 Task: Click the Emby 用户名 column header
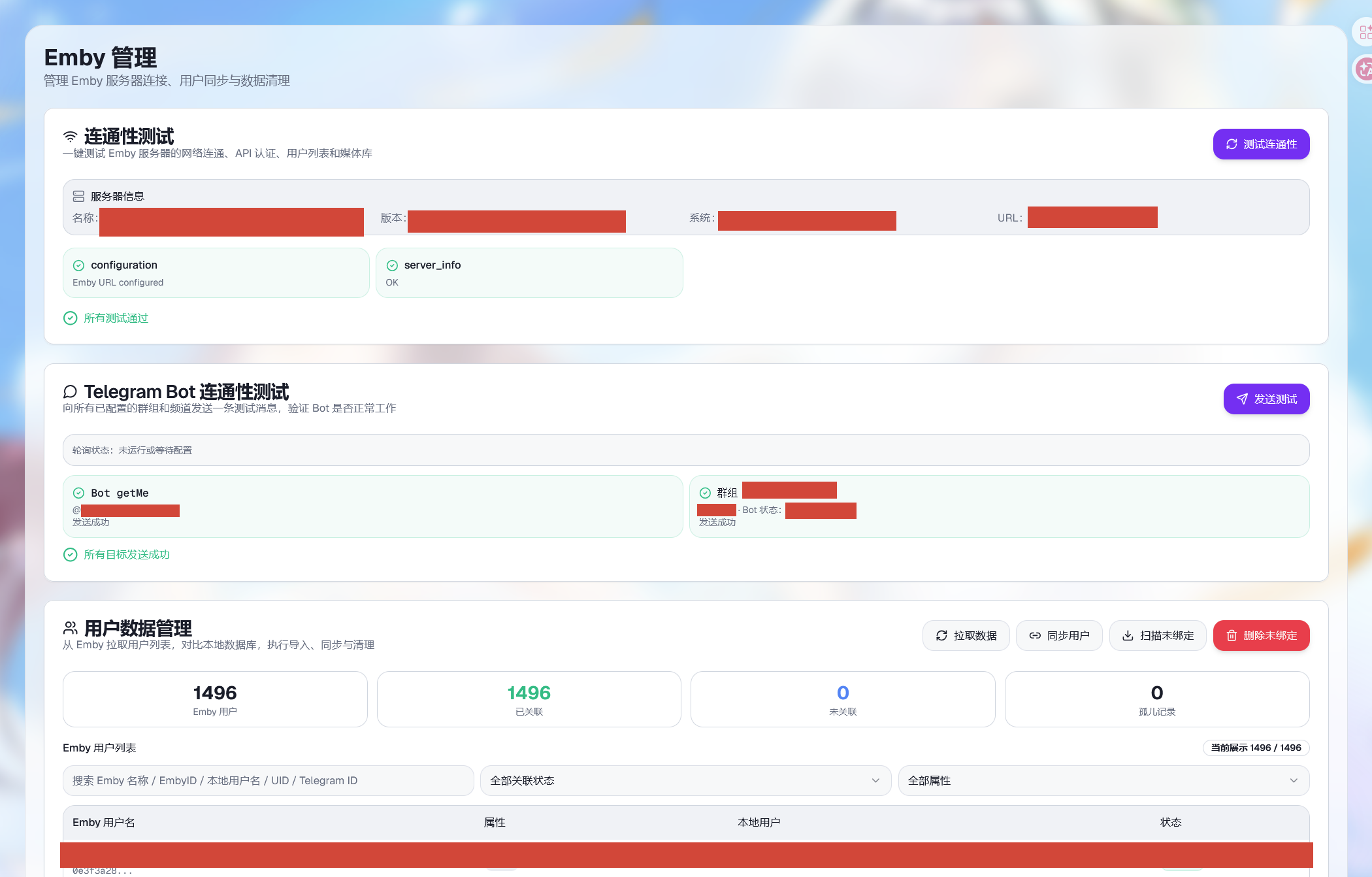[x=104, y=822]
